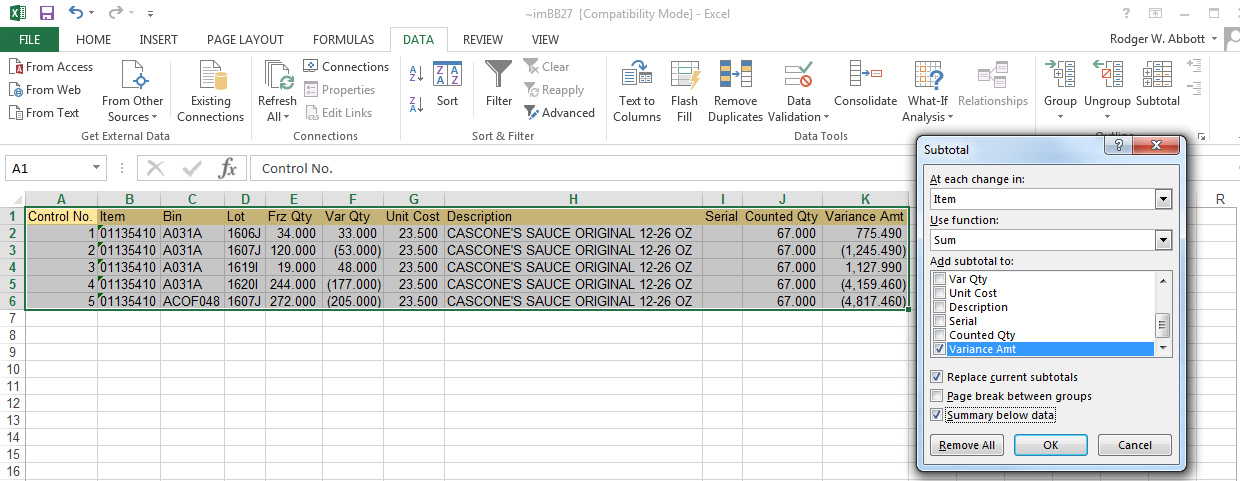Screen dimensions: 1240x481
Task: Open Existing Connections
Action: tap(211, 92)
